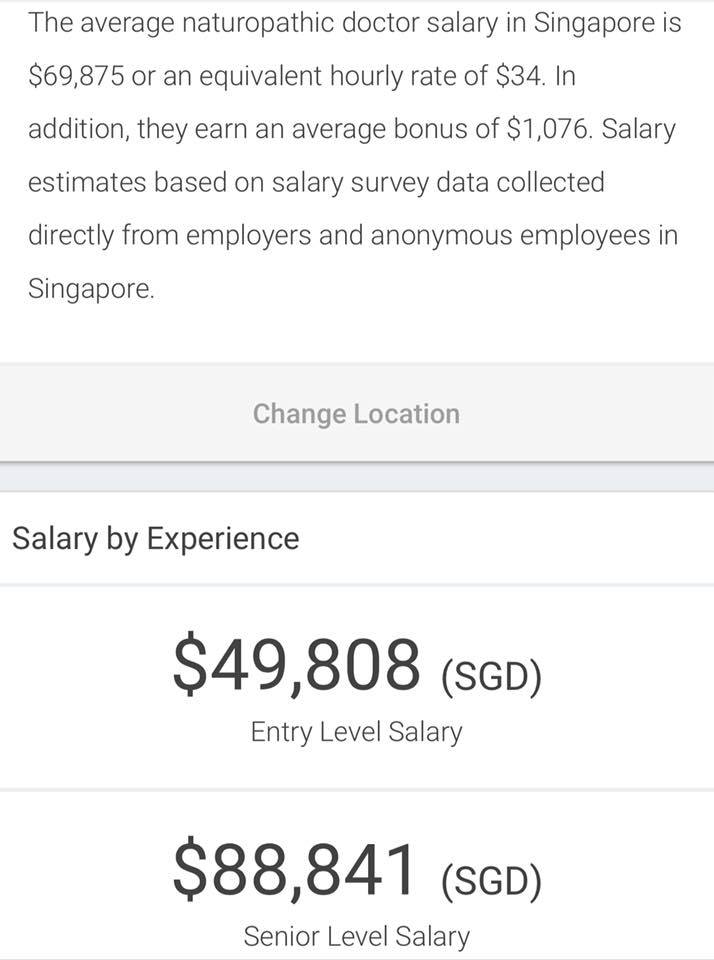Click the Entry Level Salary label
Viewport: 714px width, 960px height.
tap(356, 732)
